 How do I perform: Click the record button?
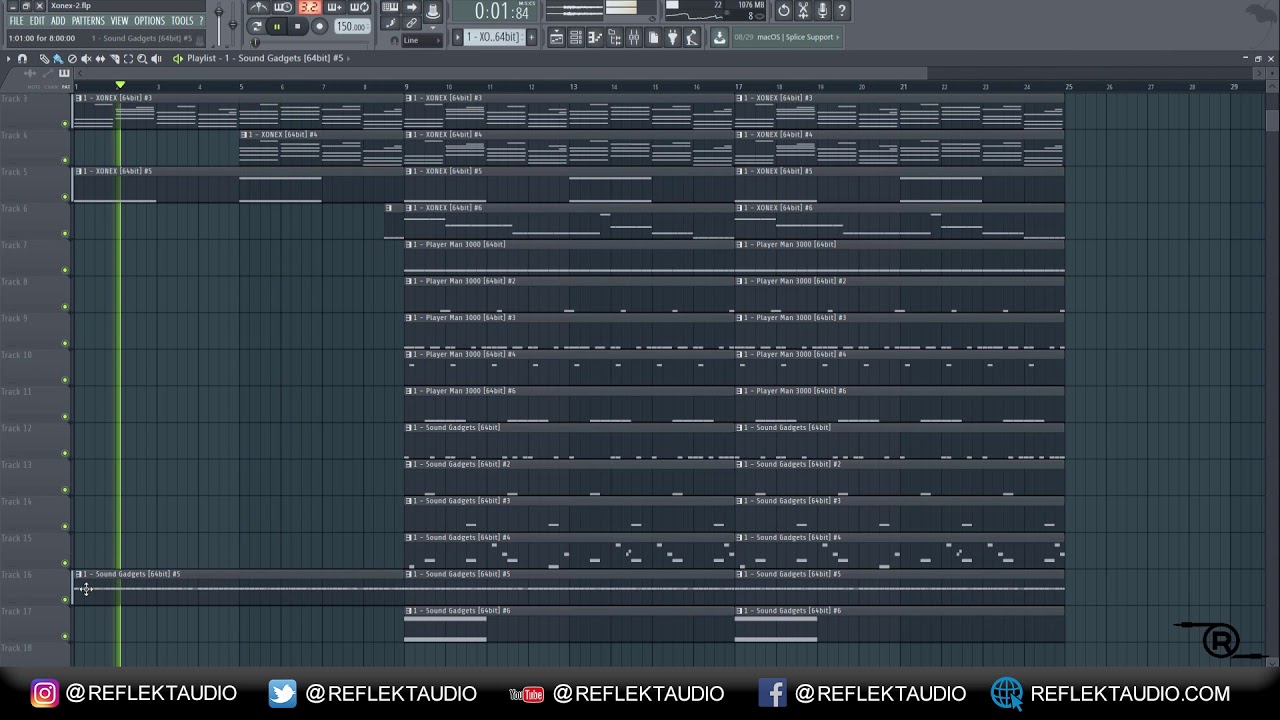320,27
